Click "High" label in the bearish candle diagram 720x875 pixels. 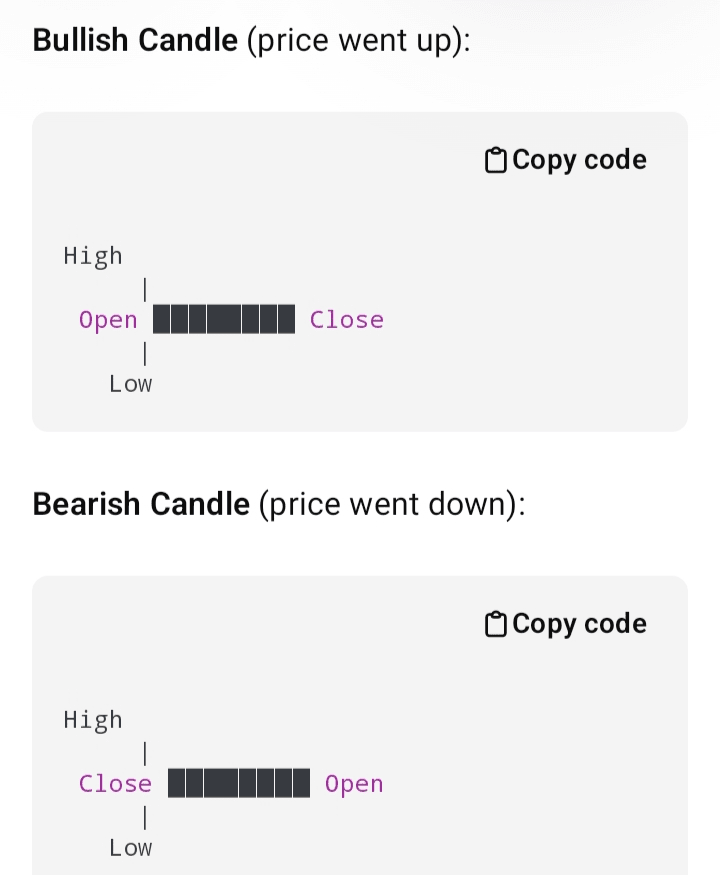pos(93,720)
